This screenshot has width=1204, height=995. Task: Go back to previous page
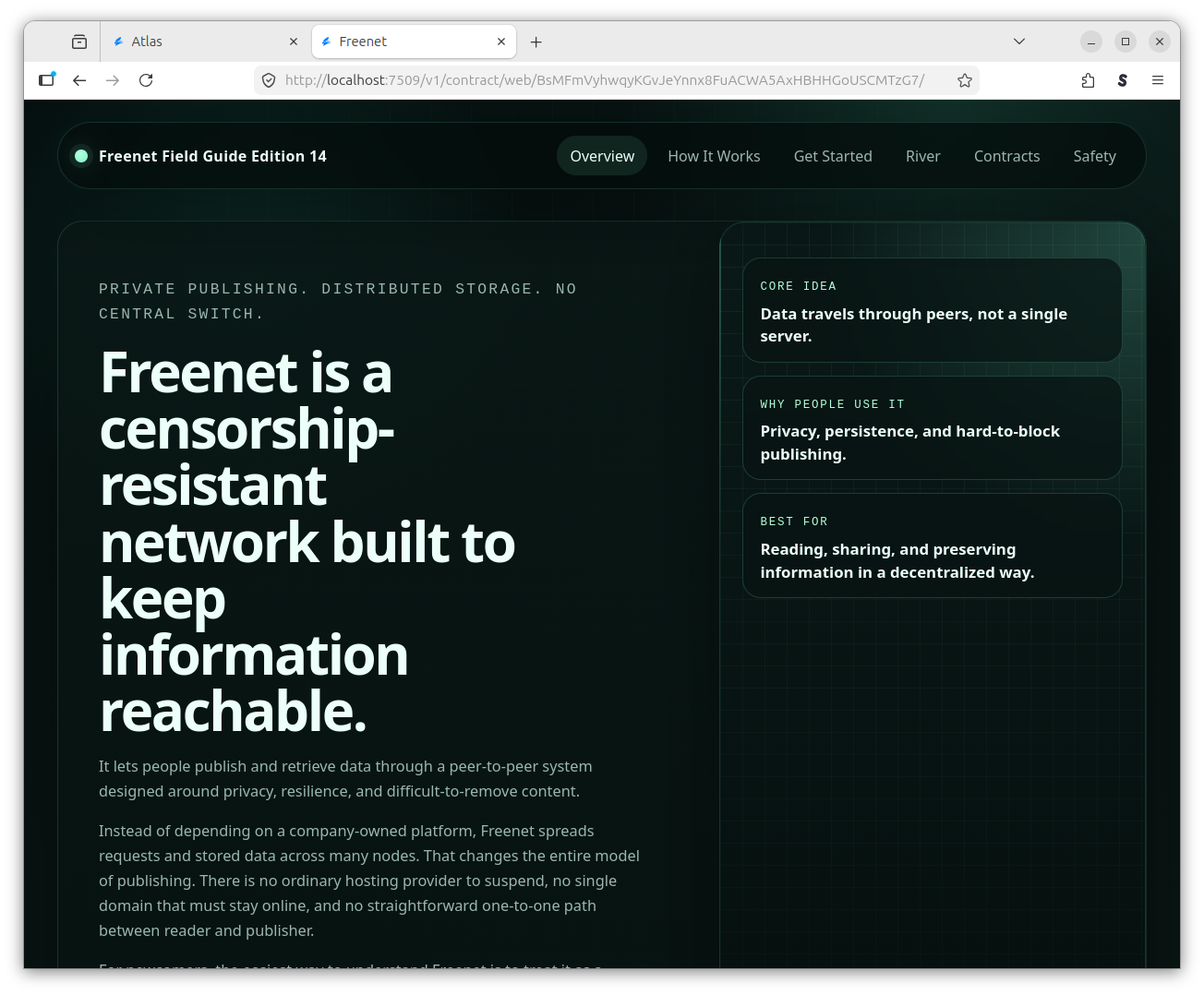[79, 80]
